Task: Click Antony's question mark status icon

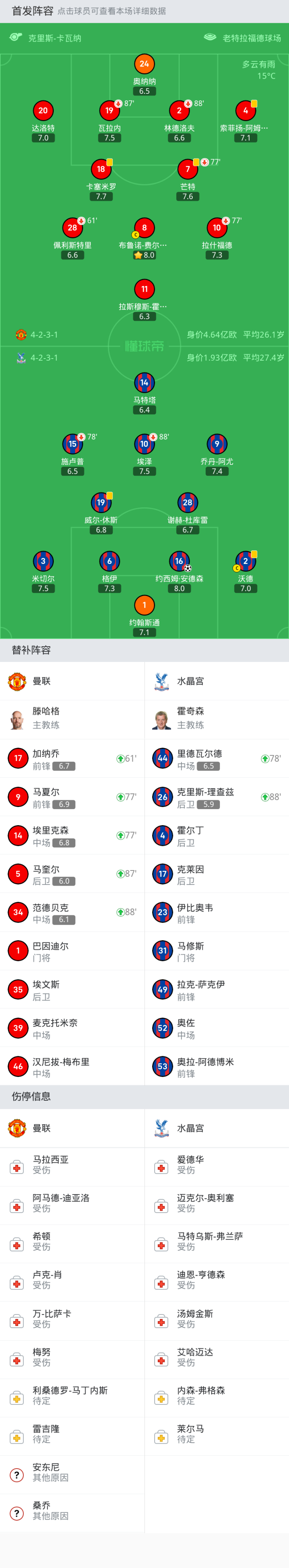Action: 16,1474
